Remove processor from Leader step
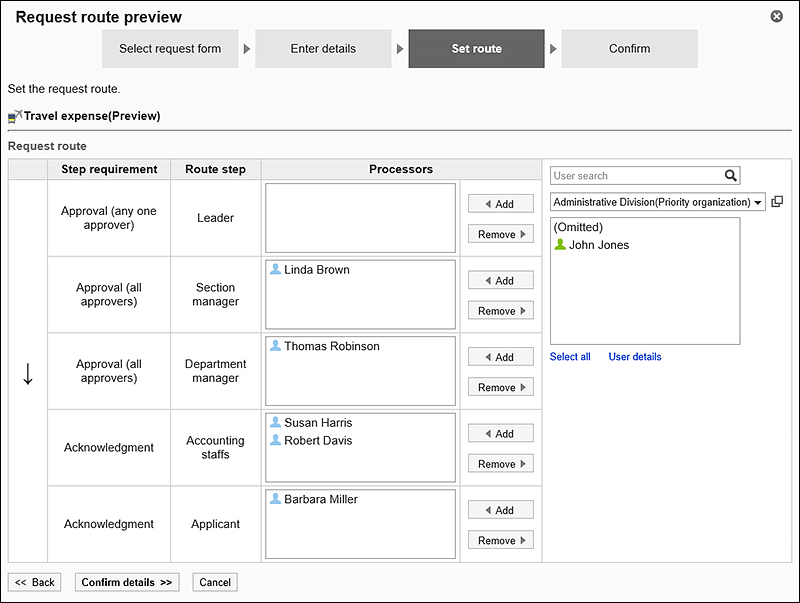Image resolution: width=800 pixels, height=603 pixels. 501,234
